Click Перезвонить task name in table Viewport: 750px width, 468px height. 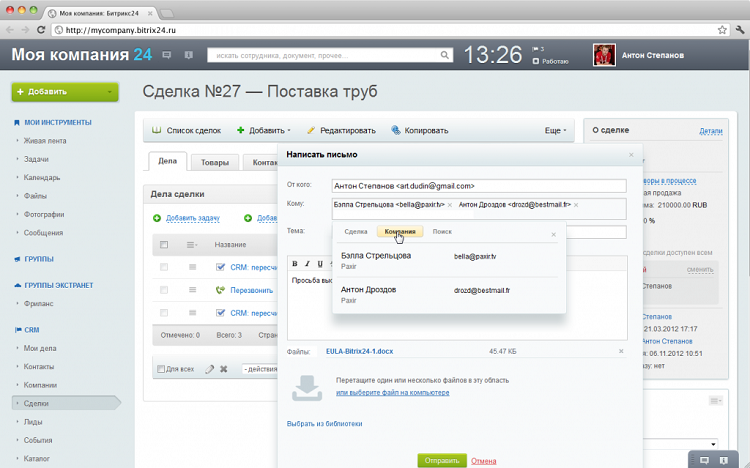pyautogui.click(x=252, y=290)
